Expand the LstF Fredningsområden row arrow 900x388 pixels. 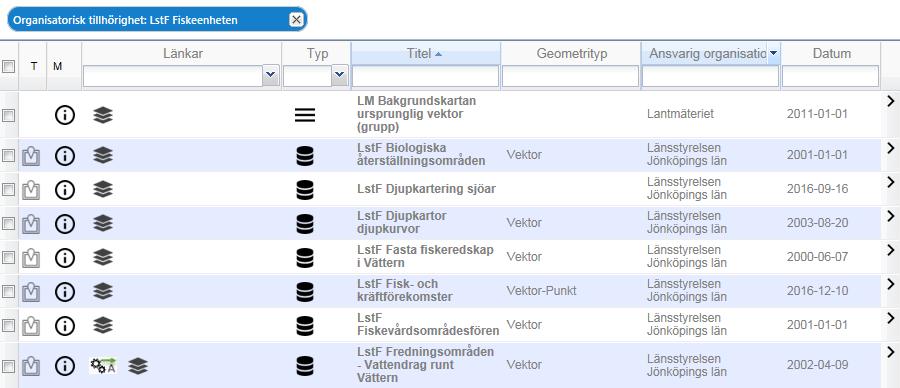point(891,352)
